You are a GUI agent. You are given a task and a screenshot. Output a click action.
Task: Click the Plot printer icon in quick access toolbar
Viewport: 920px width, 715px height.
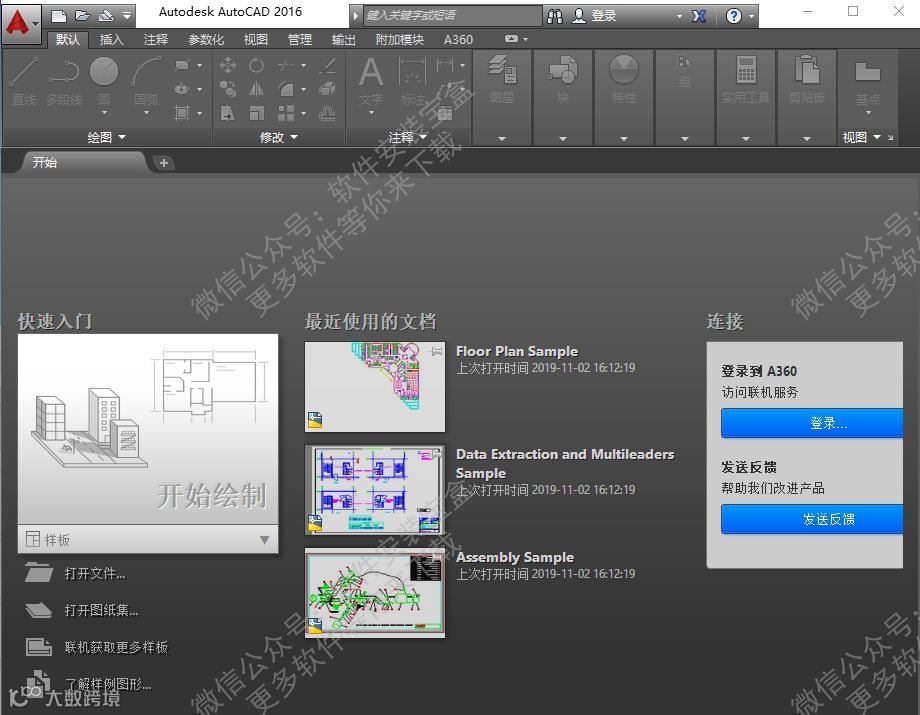(x=106, y=15)
